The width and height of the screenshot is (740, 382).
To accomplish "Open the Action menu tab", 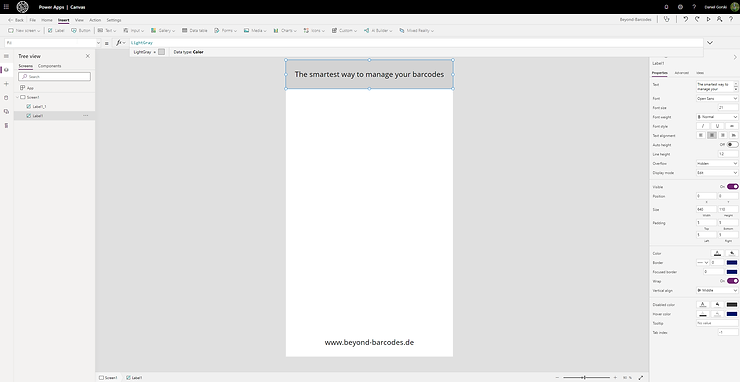I will click(x=95, y=20).
